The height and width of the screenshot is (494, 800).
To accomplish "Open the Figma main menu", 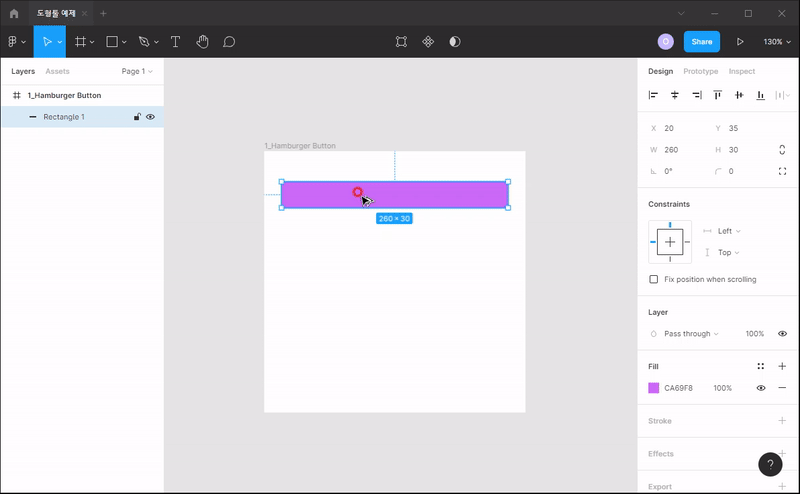I will 16,42.
